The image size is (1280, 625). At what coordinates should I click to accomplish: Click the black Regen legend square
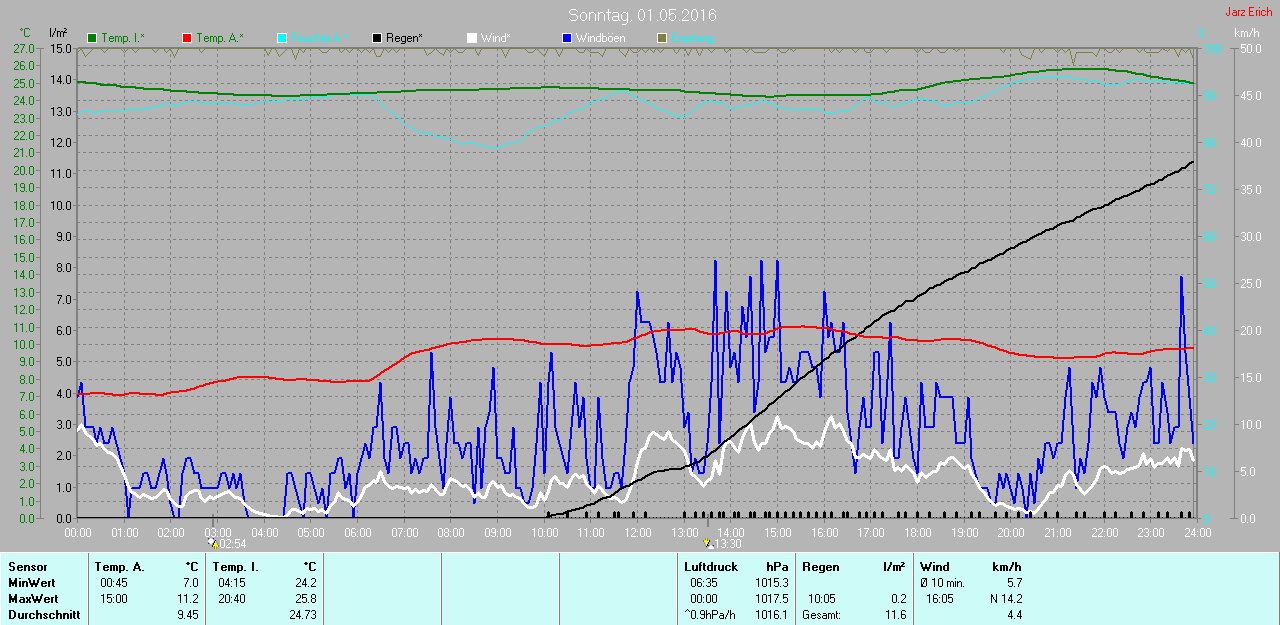pos(377,38)
